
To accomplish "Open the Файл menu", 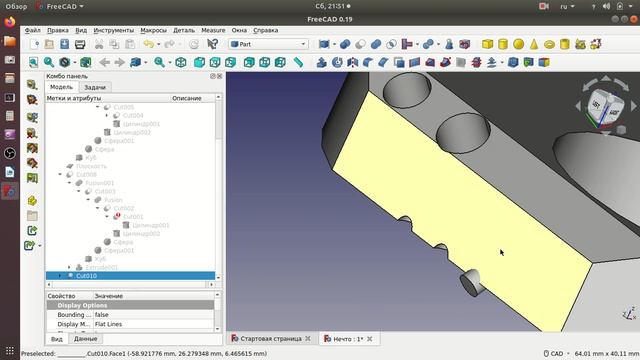I will coord(32,30).
